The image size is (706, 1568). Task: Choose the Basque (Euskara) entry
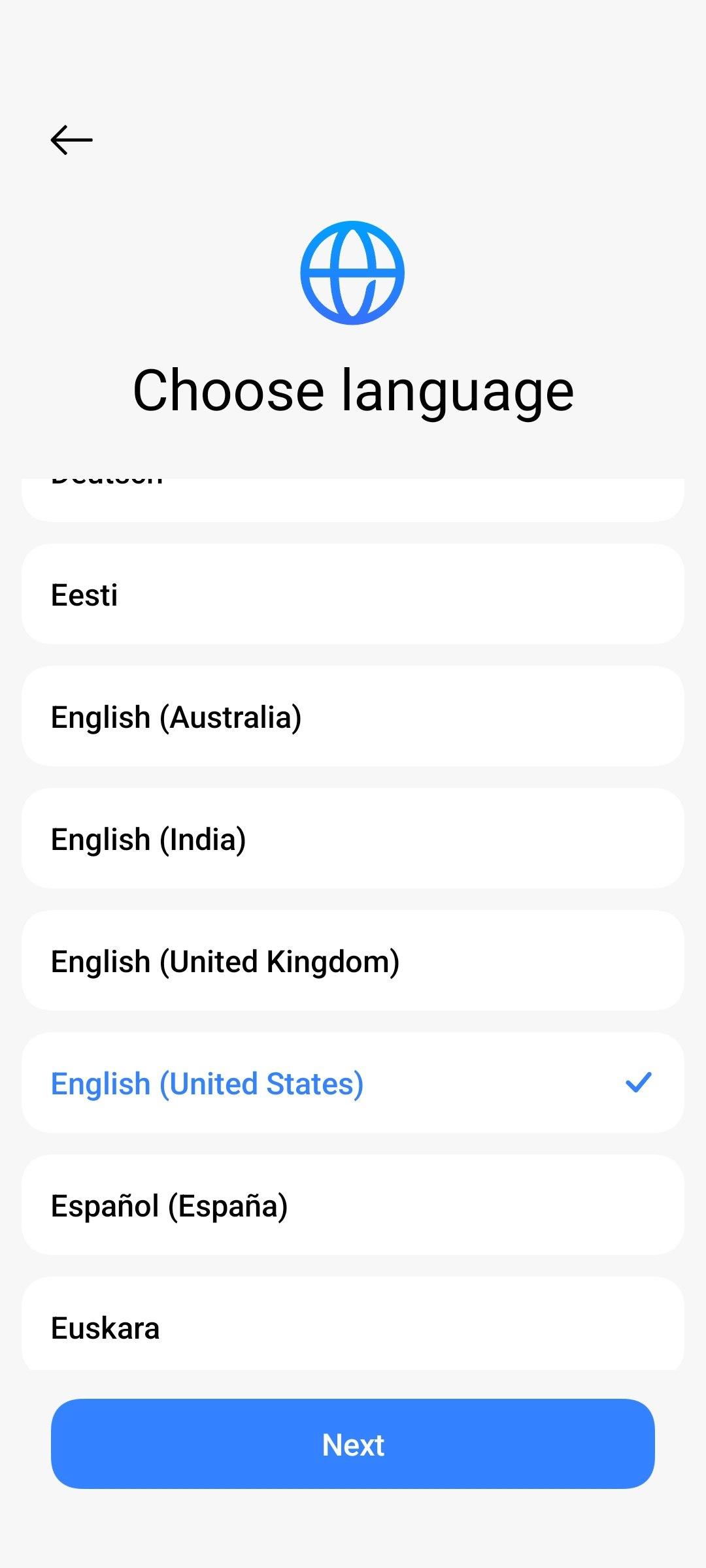point(353,1326)
